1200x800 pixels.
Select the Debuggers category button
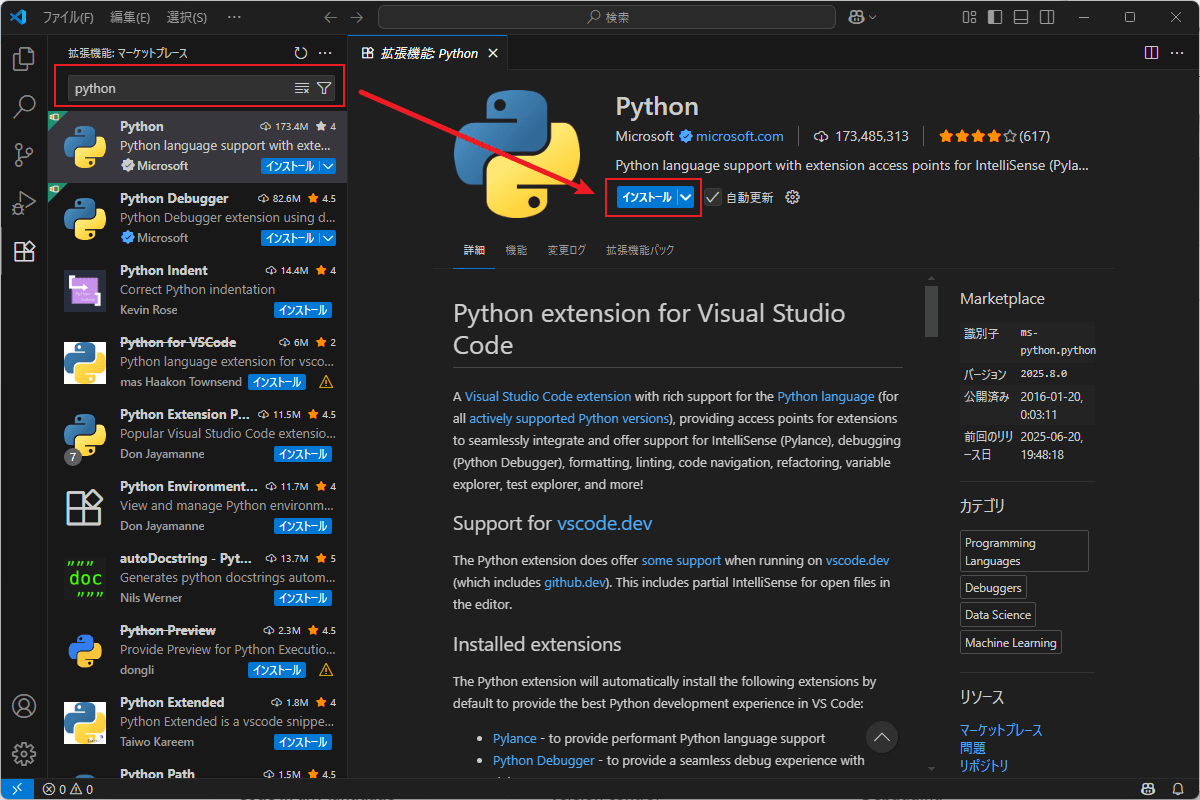coord(992,587)
